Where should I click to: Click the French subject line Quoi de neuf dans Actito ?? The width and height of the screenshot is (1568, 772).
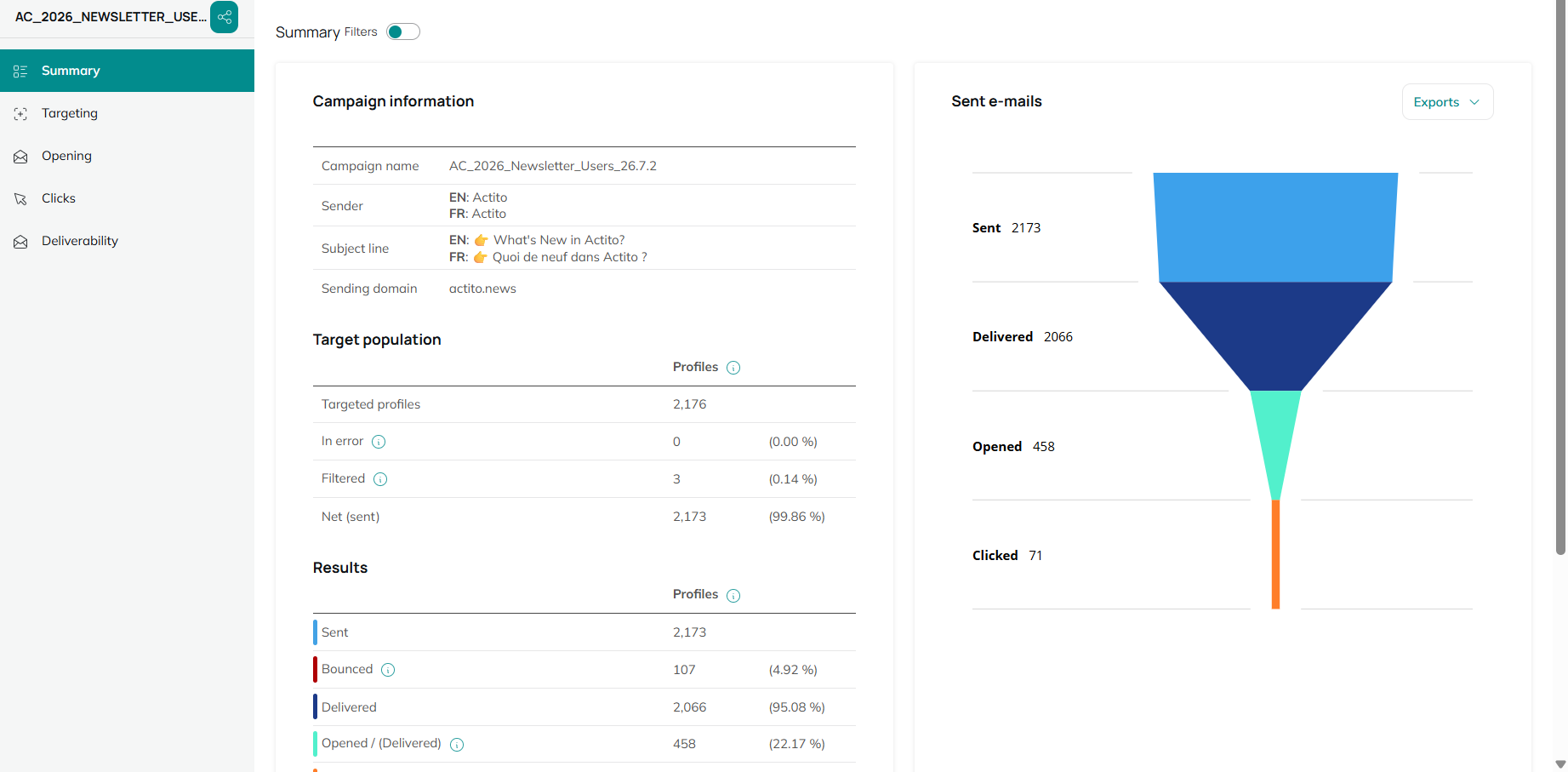click(x=569, y=257)
